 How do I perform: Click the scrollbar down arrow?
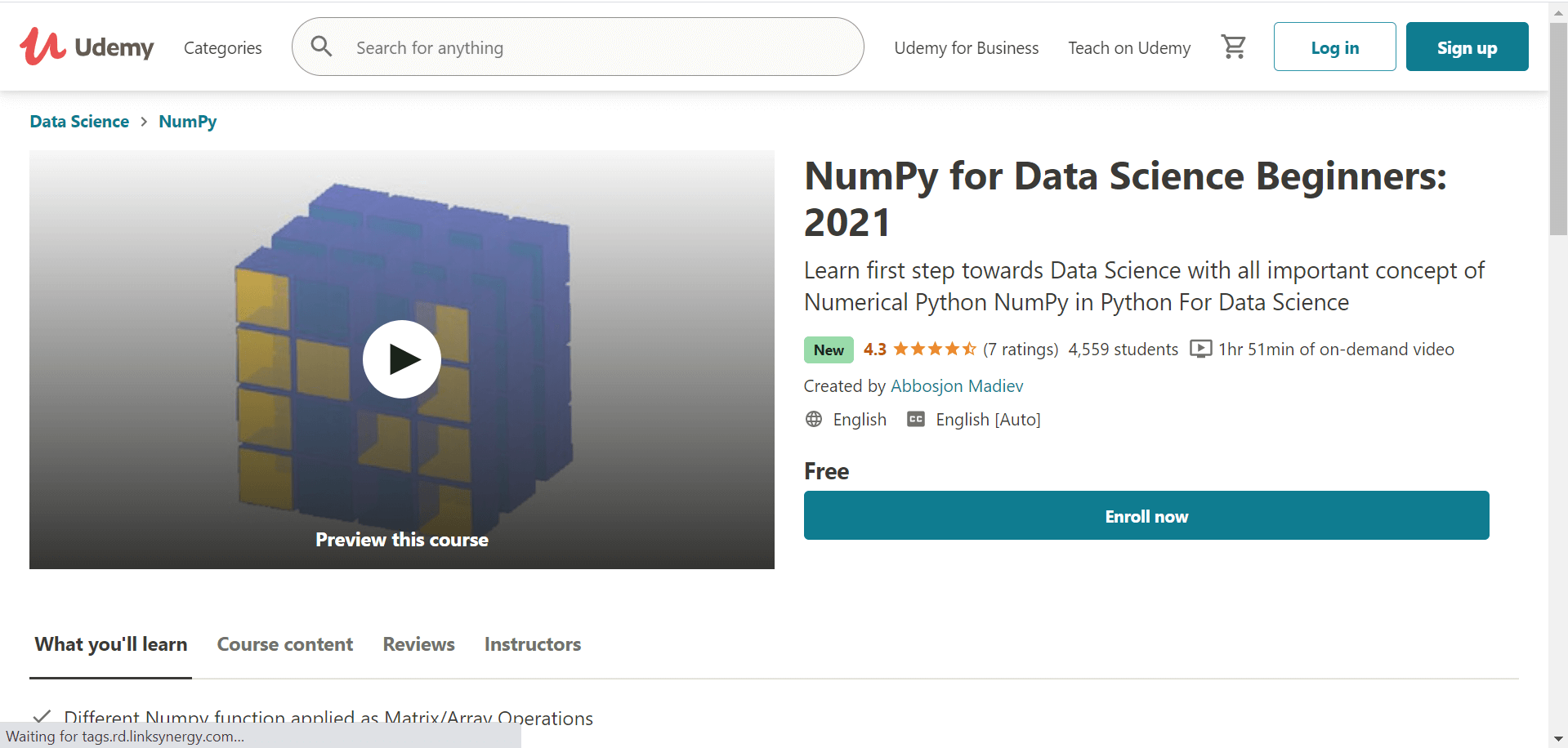point(1558,739)
